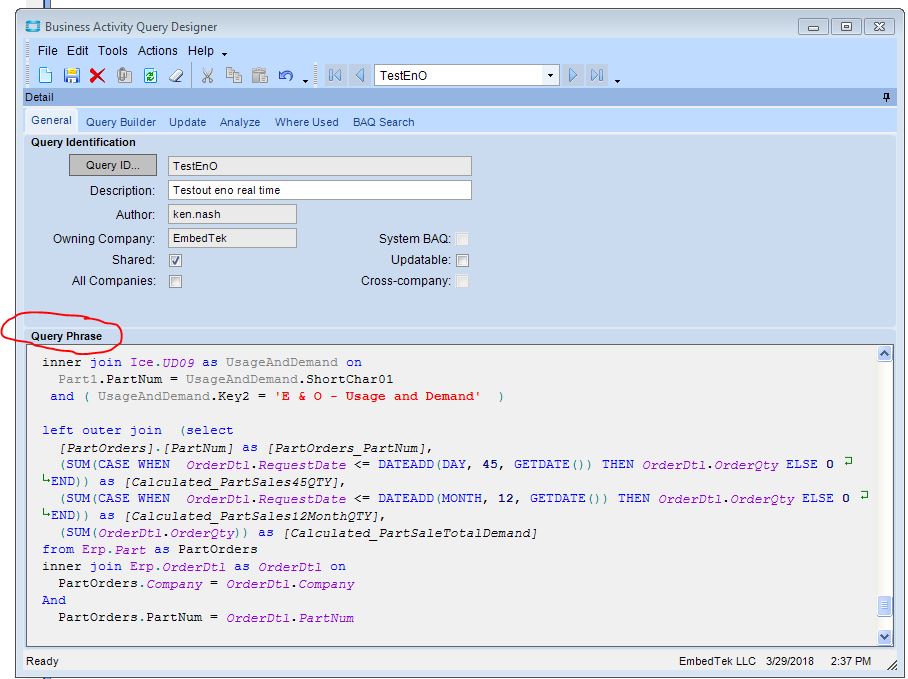Screen dimensions: 908x679
Task: Check the All Companies checkbox
Action: pyautogui.click(x=176, y=281)
